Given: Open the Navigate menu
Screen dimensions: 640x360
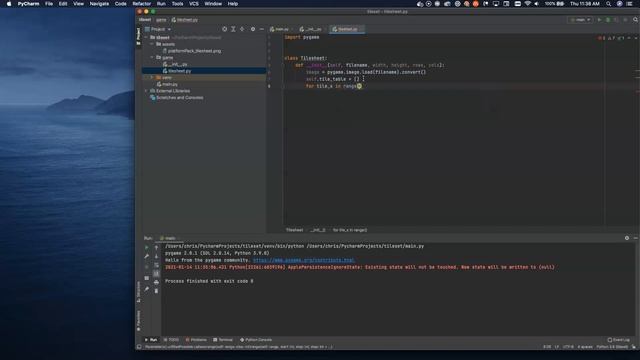Looking at the screenshot, I should [99, 4].
